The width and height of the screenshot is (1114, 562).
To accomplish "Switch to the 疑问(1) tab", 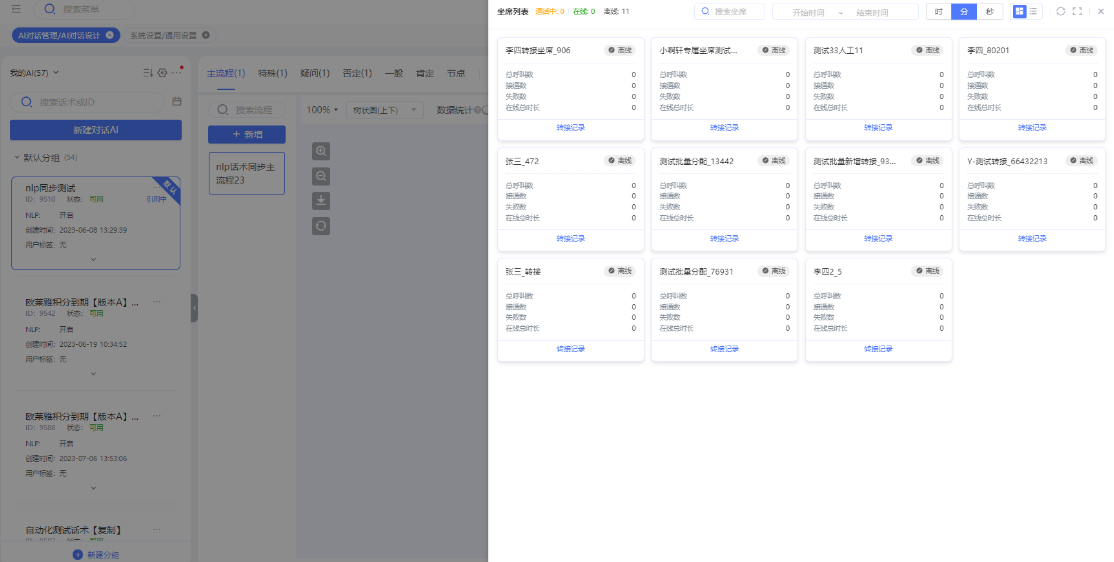I will coord(314,73).
